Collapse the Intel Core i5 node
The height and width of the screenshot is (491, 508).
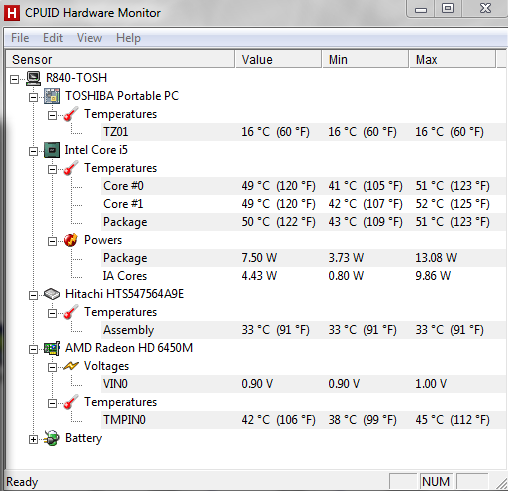pos(33,151)
